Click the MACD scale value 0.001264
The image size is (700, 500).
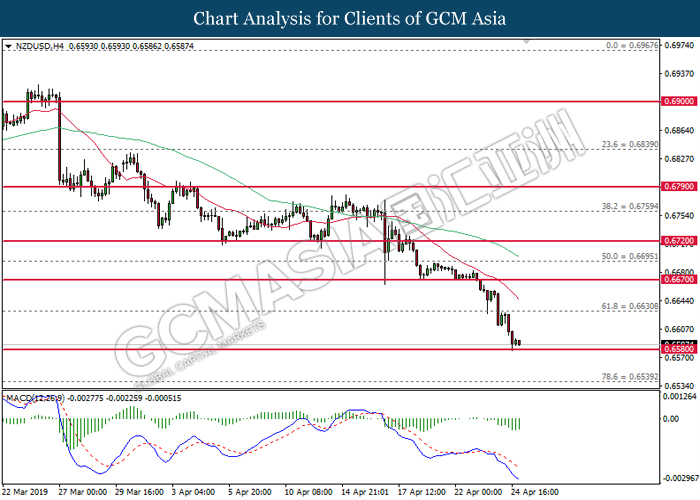pos(679,396)
